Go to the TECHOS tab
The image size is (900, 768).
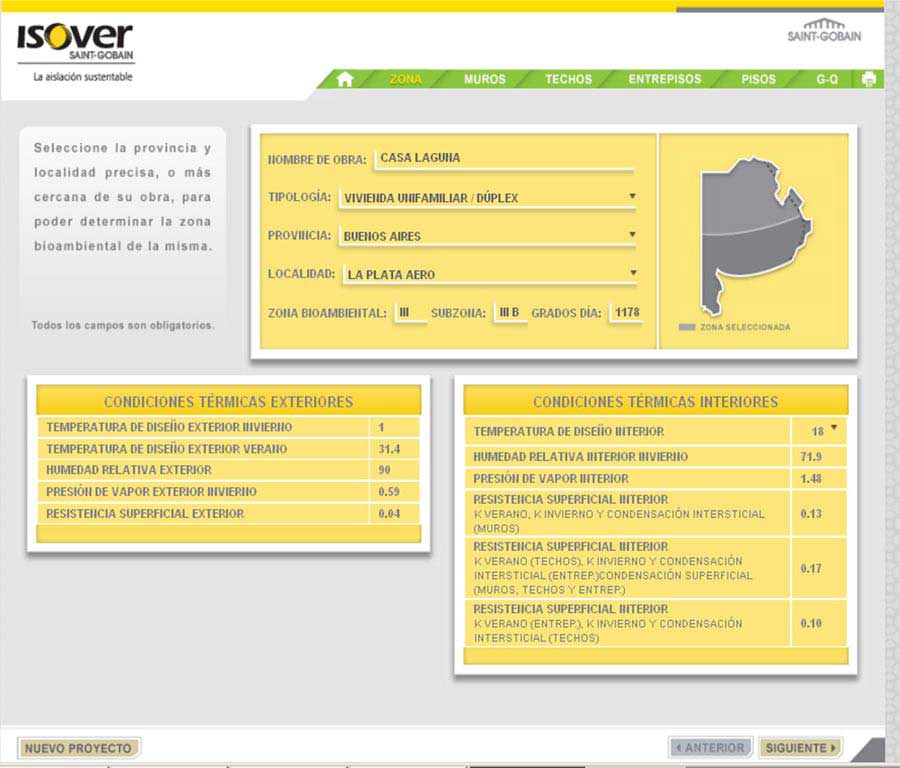coord(568,79)
